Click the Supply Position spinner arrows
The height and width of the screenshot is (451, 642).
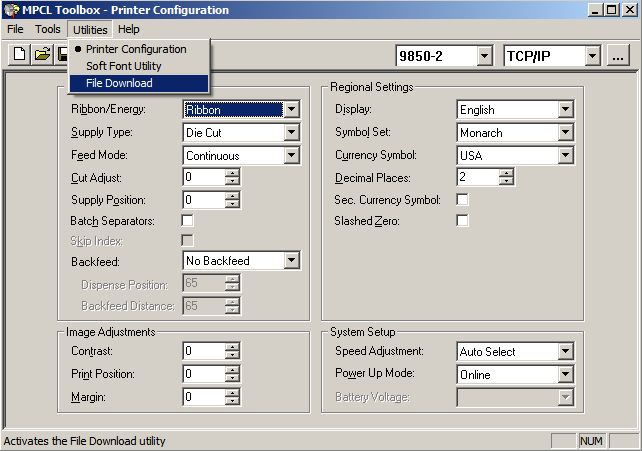coord(232,200)
